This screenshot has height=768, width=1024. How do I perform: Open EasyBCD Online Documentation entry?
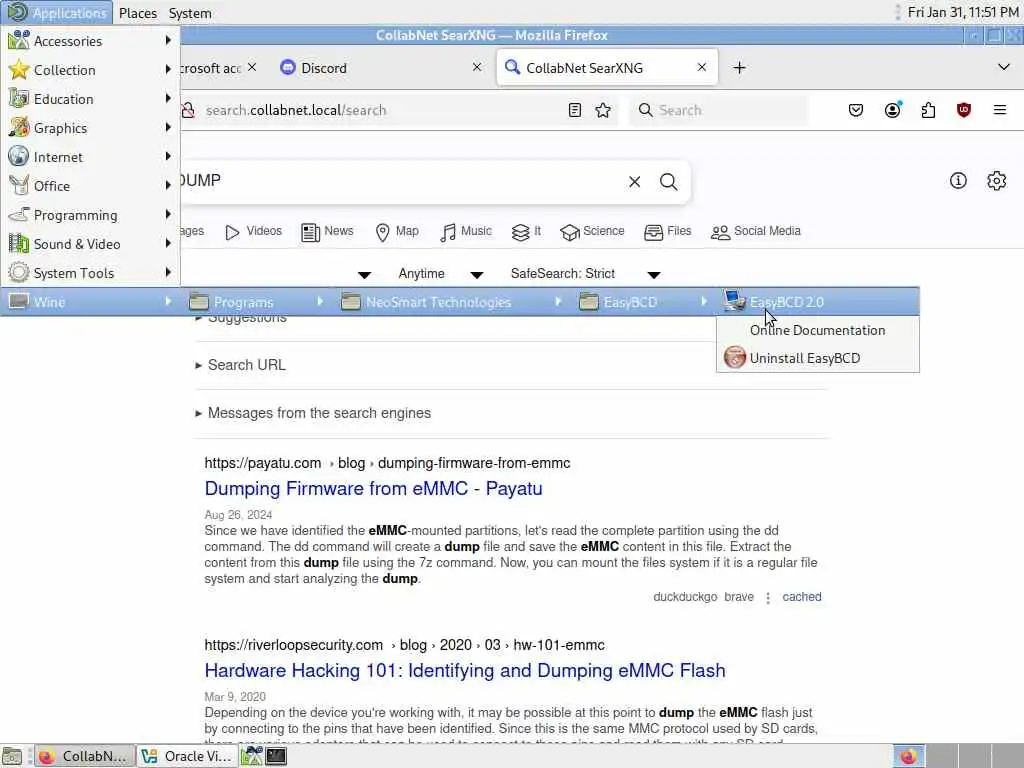tap(818, 330)
